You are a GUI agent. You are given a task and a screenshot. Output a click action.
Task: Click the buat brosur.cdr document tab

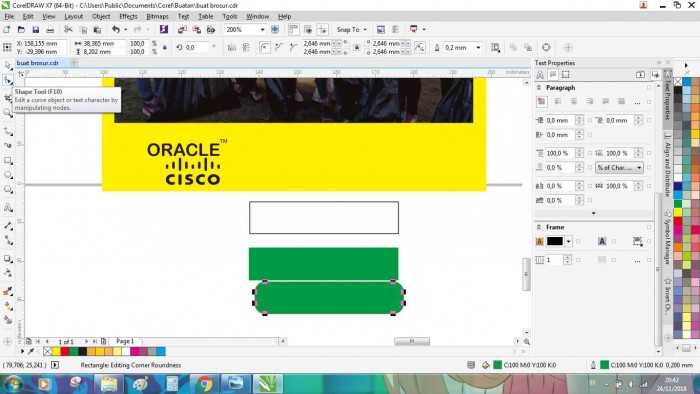pos(38,63)
